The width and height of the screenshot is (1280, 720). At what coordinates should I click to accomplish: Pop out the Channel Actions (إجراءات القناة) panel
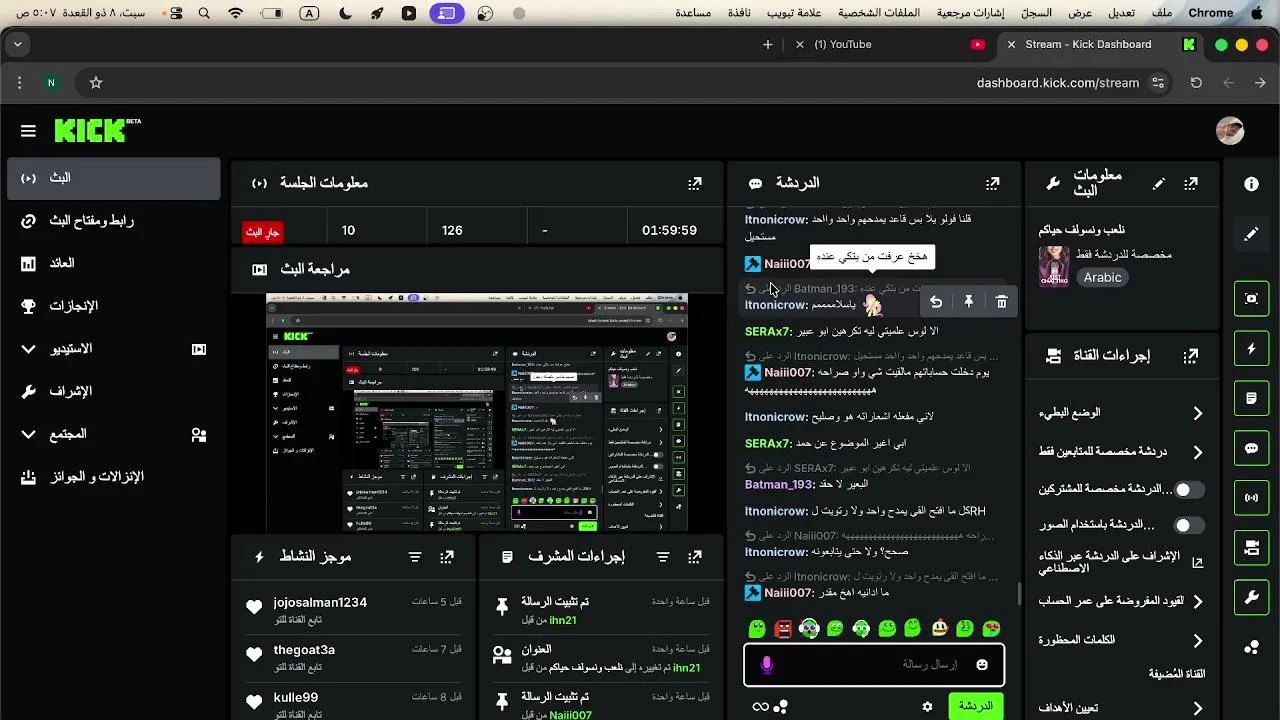coord(1190,356)
